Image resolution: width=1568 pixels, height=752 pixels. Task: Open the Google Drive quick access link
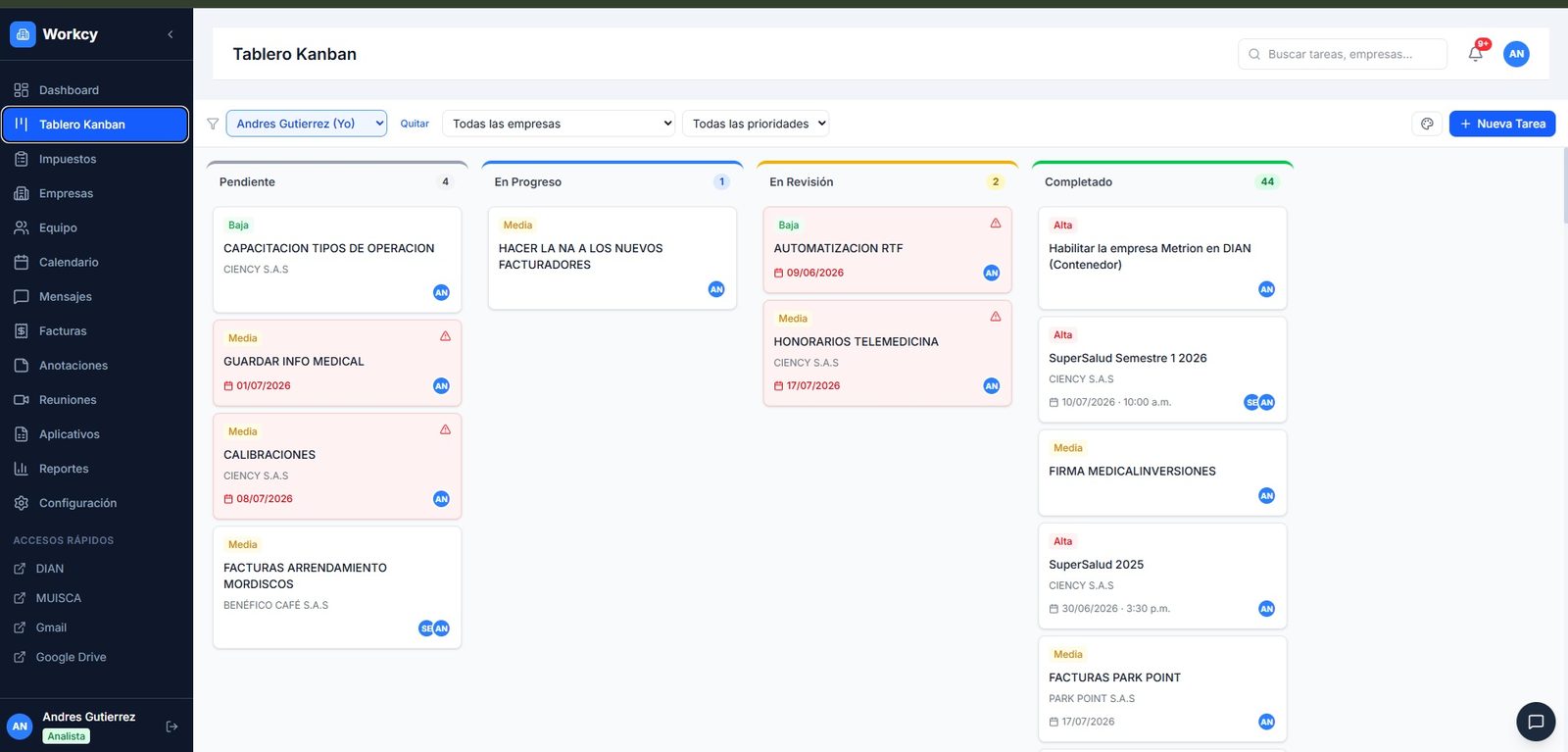click(71, 657)
